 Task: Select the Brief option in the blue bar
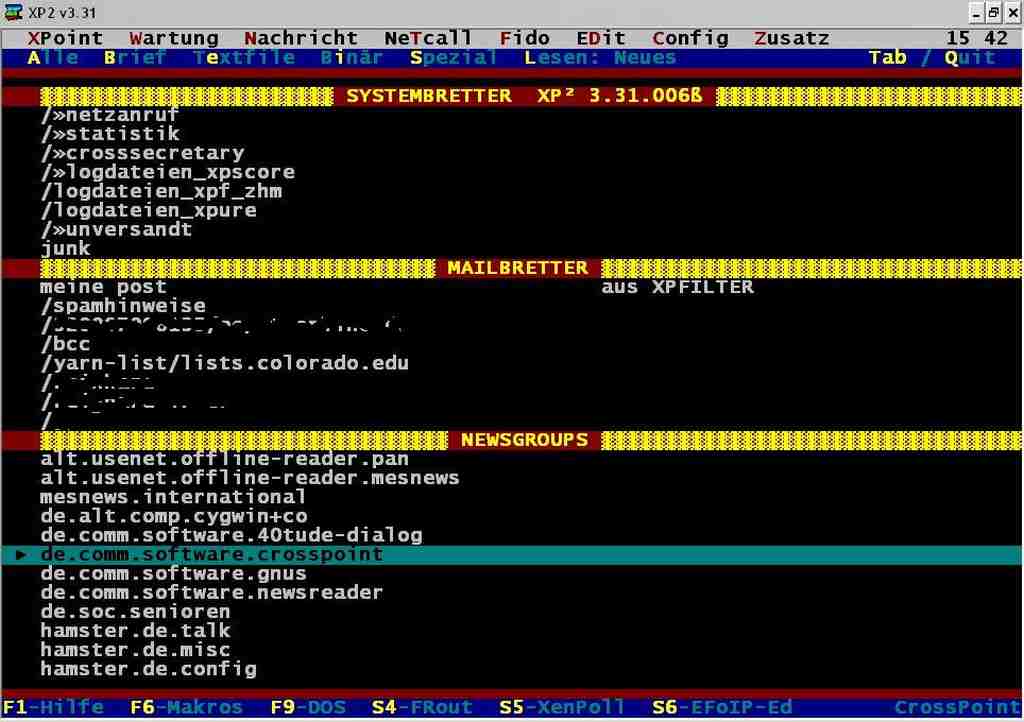point(135,58)
